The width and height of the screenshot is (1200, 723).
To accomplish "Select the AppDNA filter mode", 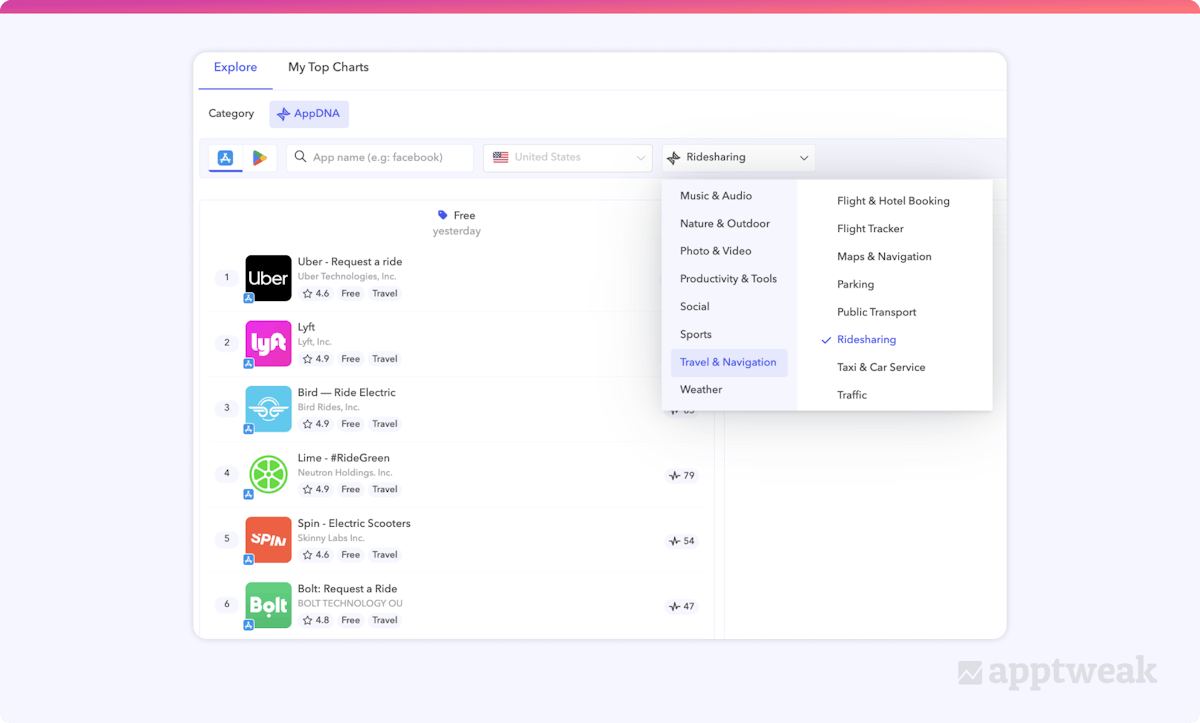I will click(309, 114).
